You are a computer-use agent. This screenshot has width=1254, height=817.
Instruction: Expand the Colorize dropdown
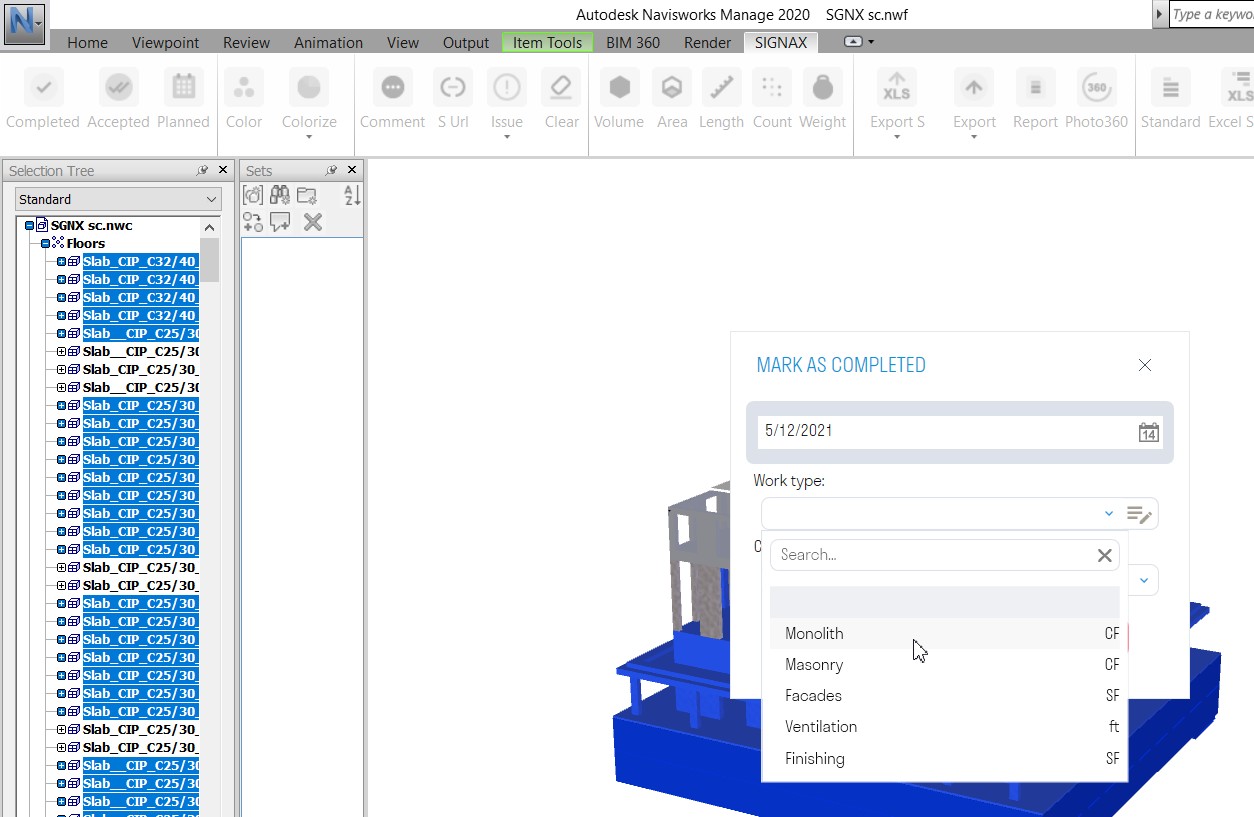pos(309,137)
